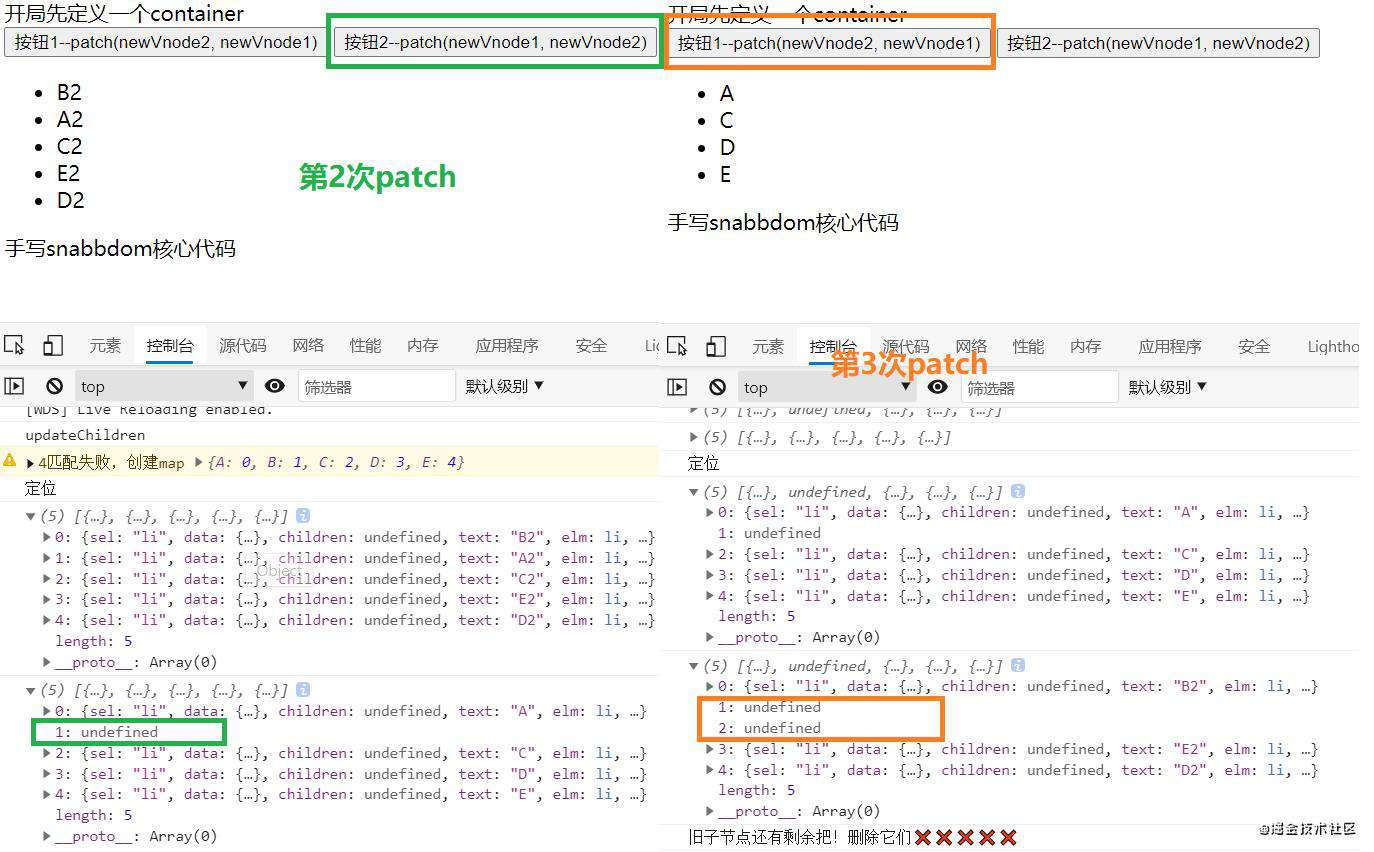Expand the li row with text A2, left console
1374x852 pixels.
[47, 558]
